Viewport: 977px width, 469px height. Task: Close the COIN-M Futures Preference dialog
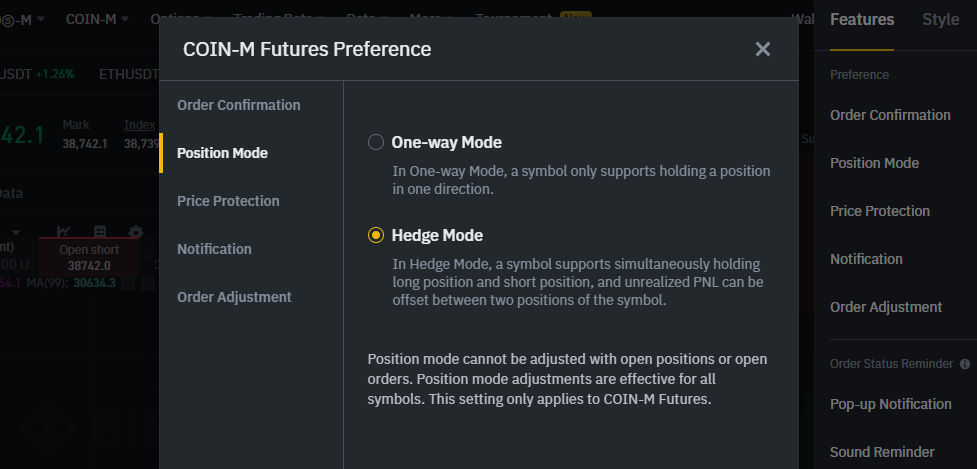[x=763, y=49]
